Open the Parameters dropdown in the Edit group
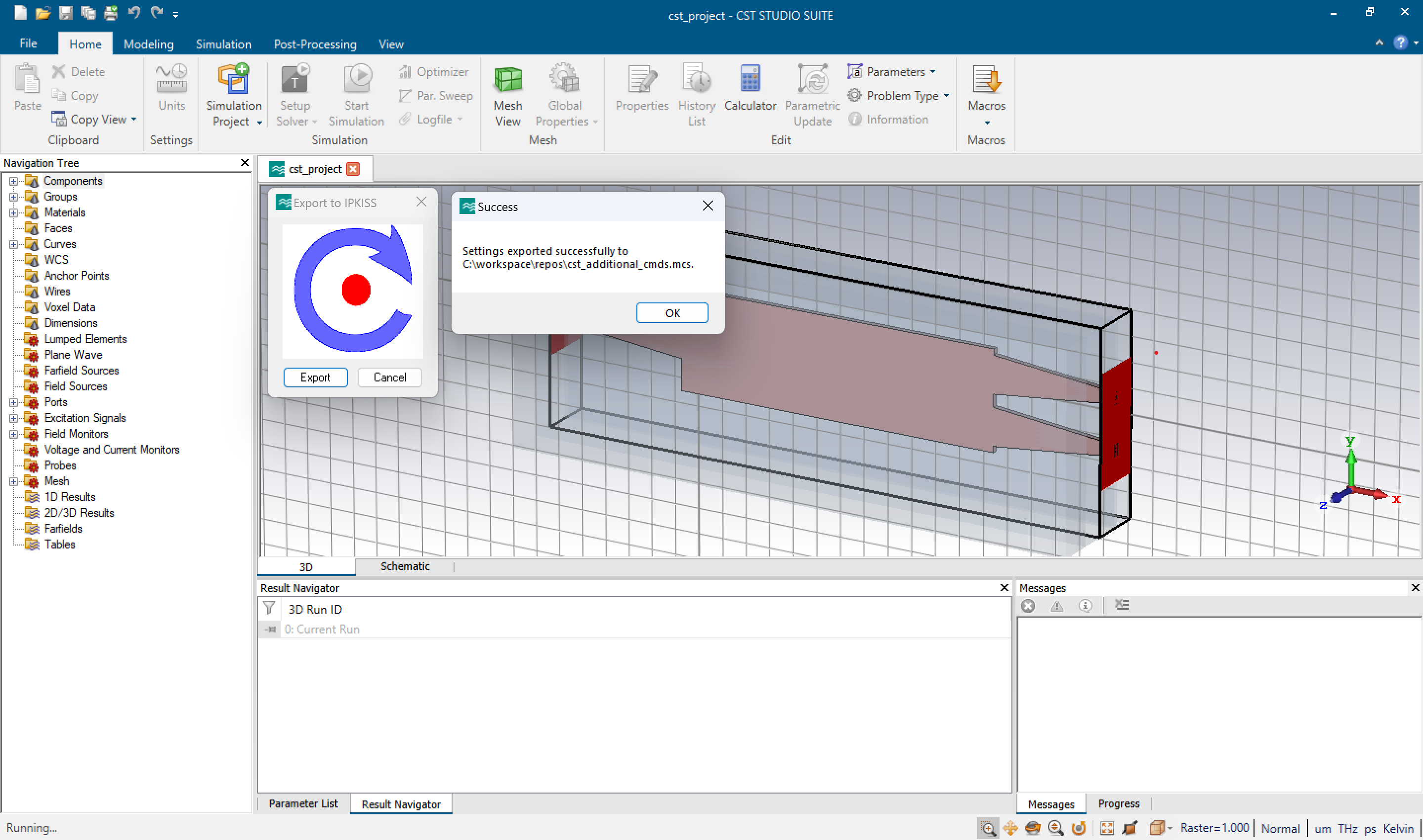This screenshot has width=1423, height=840. click(x=932, y=72)
